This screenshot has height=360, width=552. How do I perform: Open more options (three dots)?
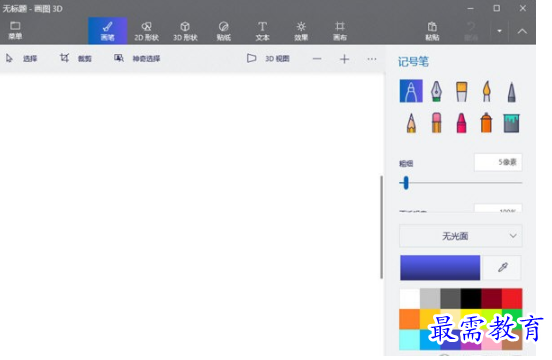[x=372, y=59]
